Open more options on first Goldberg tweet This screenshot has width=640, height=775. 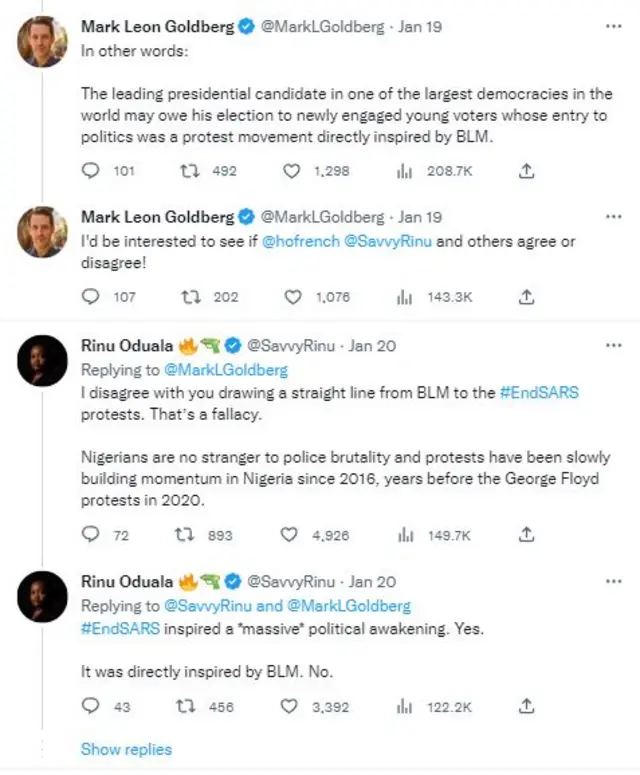pos(614,27)
